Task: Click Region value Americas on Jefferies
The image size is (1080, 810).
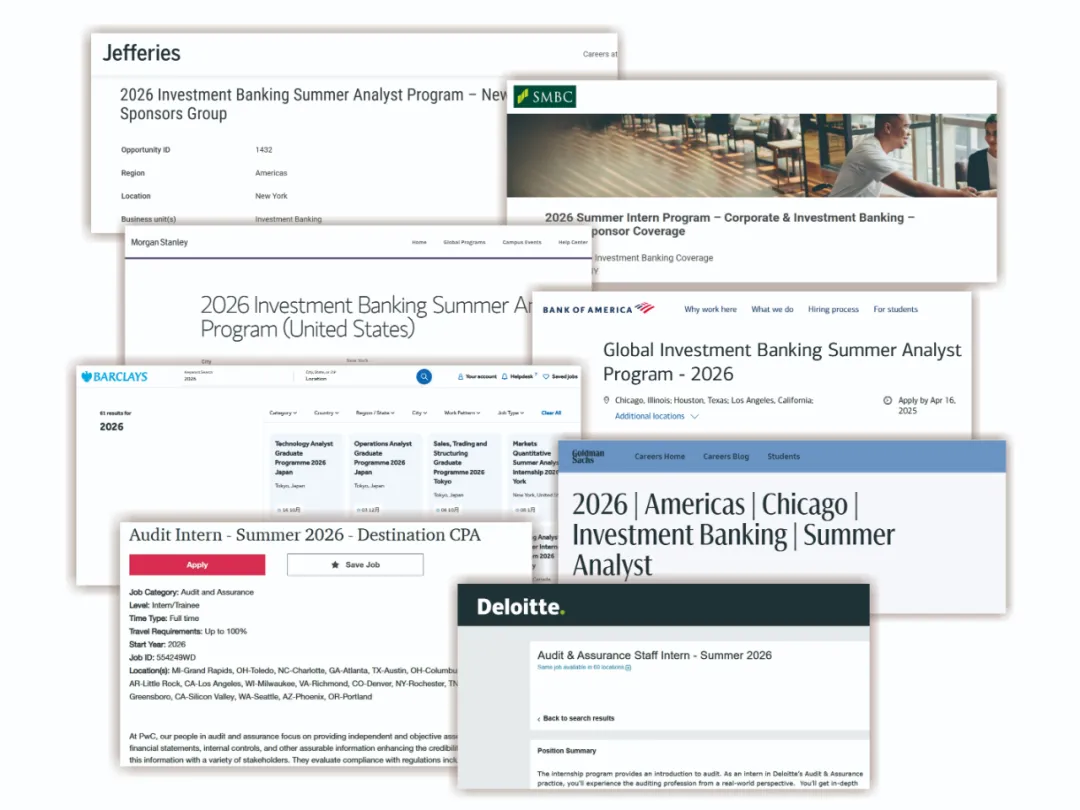Action: [x=271, y=174]
